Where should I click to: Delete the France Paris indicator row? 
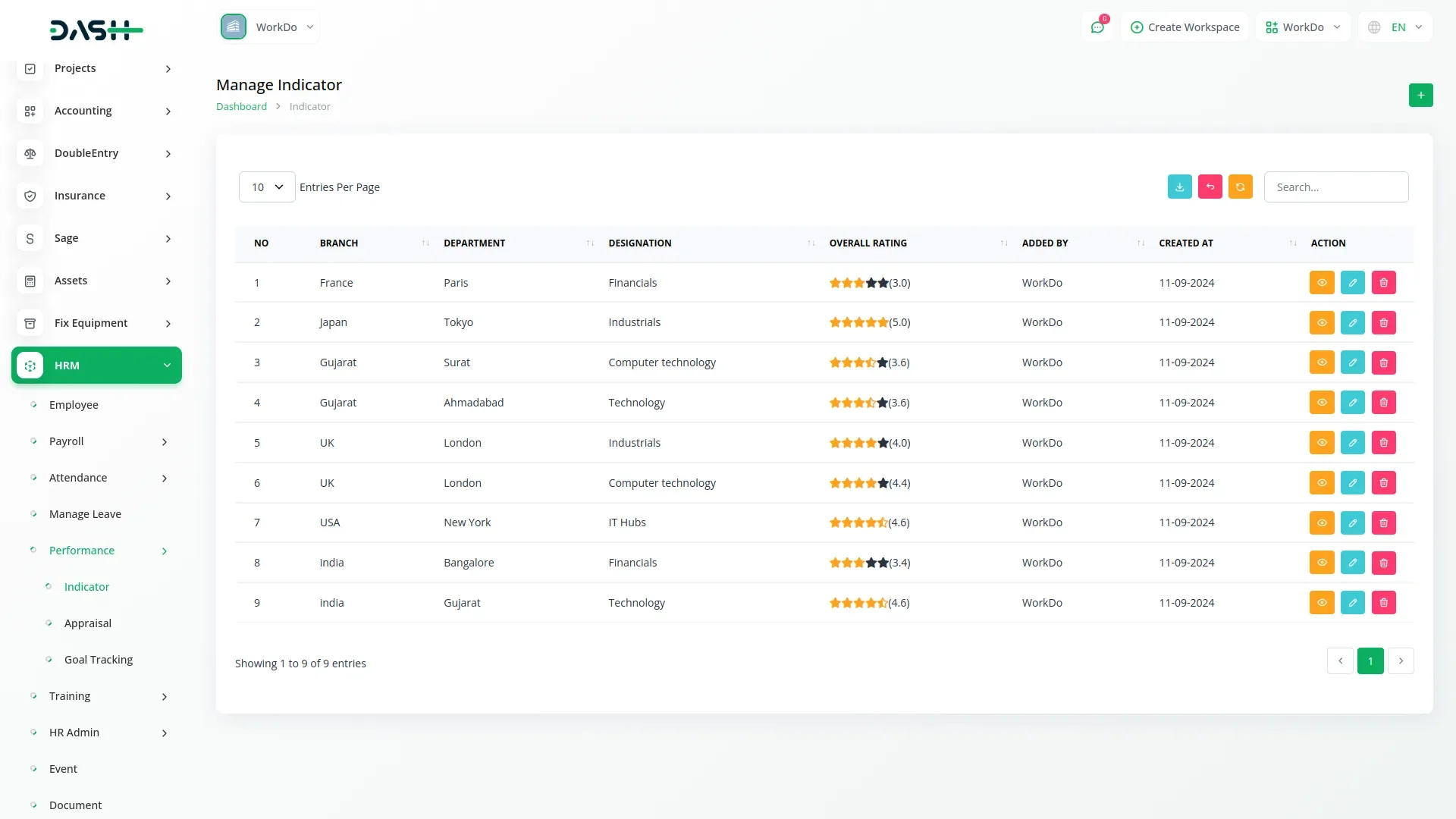click(x=1383, y=283)
